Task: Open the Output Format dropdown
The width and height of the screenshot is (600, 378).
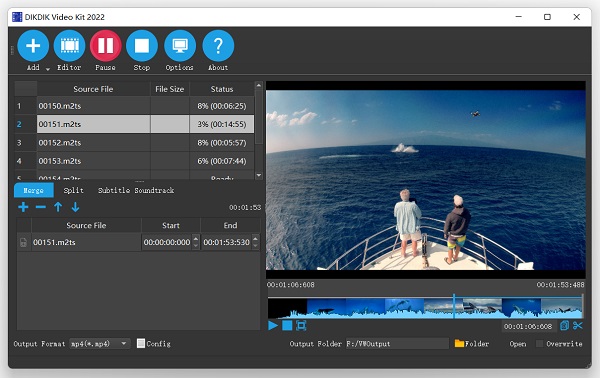Action: pos(99,344)
